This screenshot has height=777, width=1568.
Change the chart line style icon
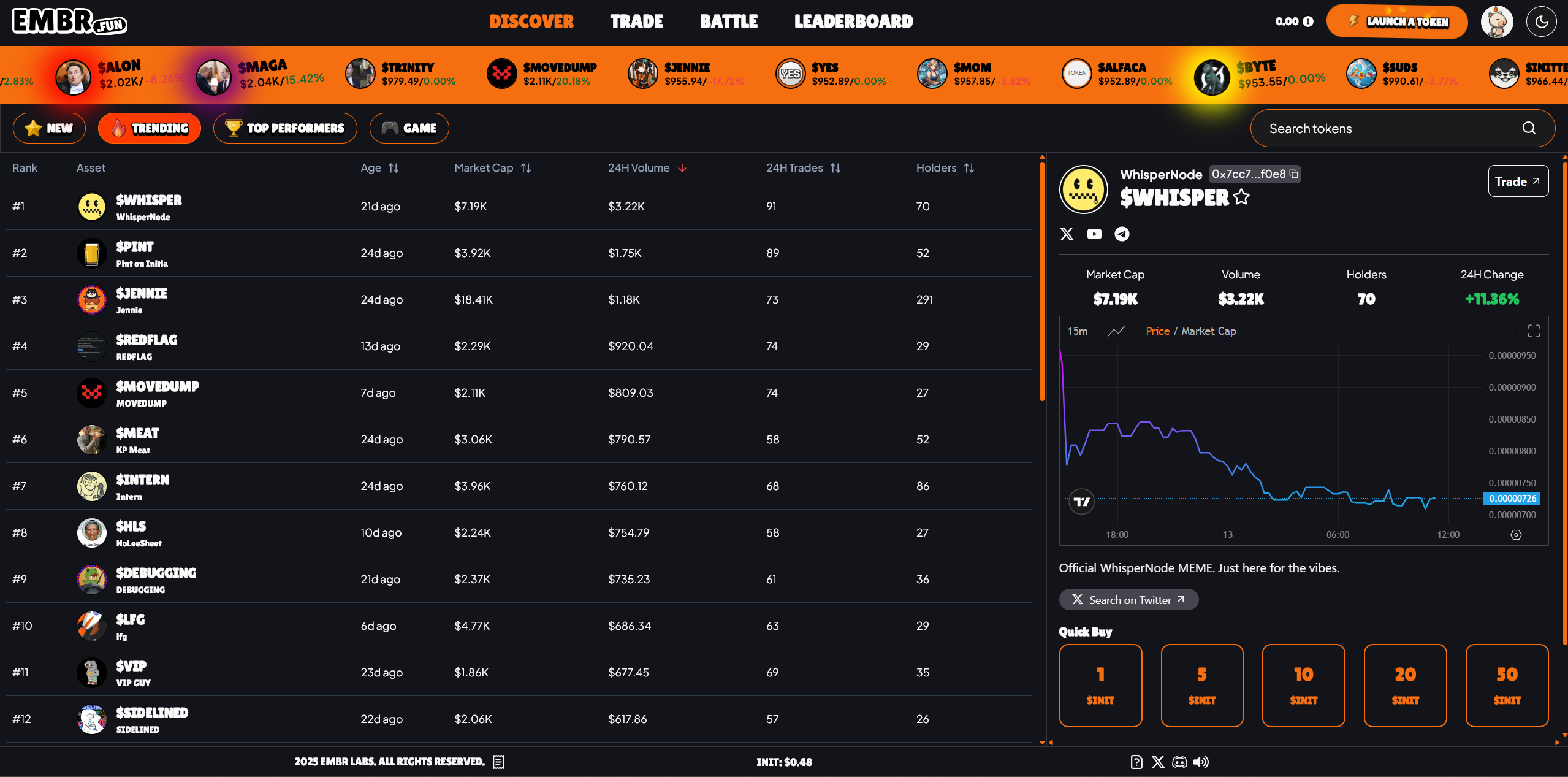(1116, 331)
